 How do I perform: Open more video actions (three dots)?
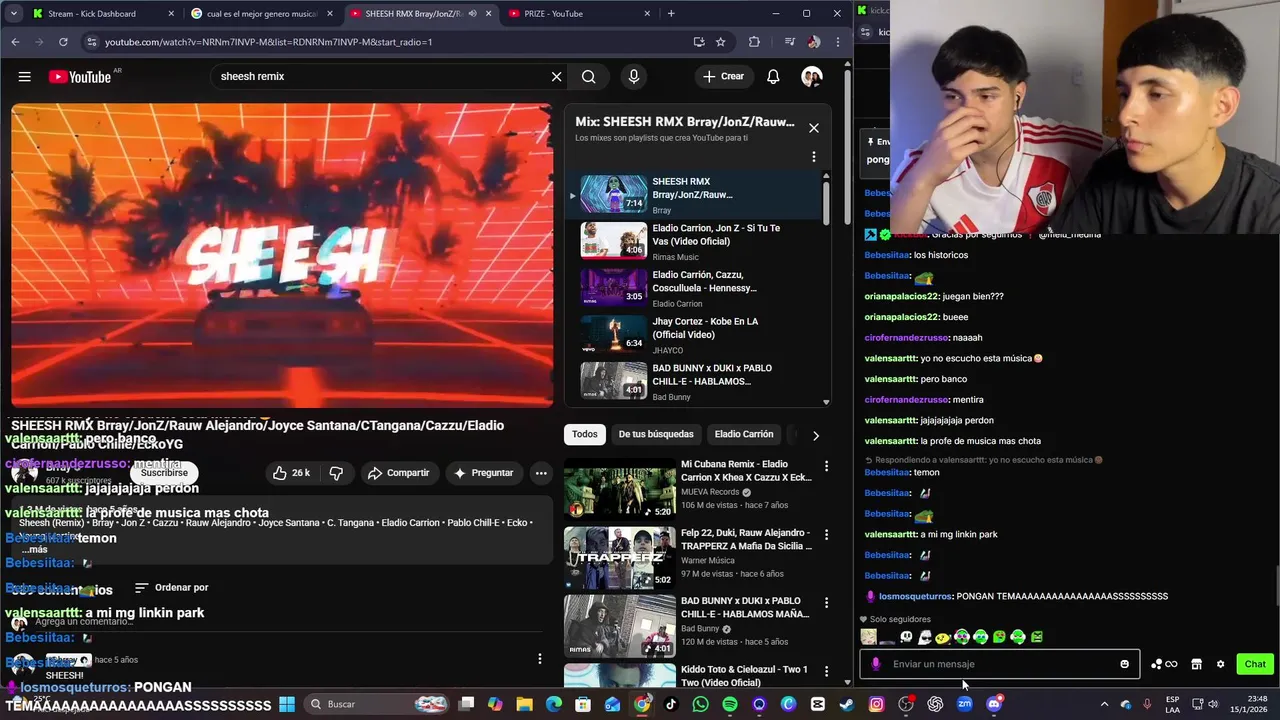click(x=541, y=473)
